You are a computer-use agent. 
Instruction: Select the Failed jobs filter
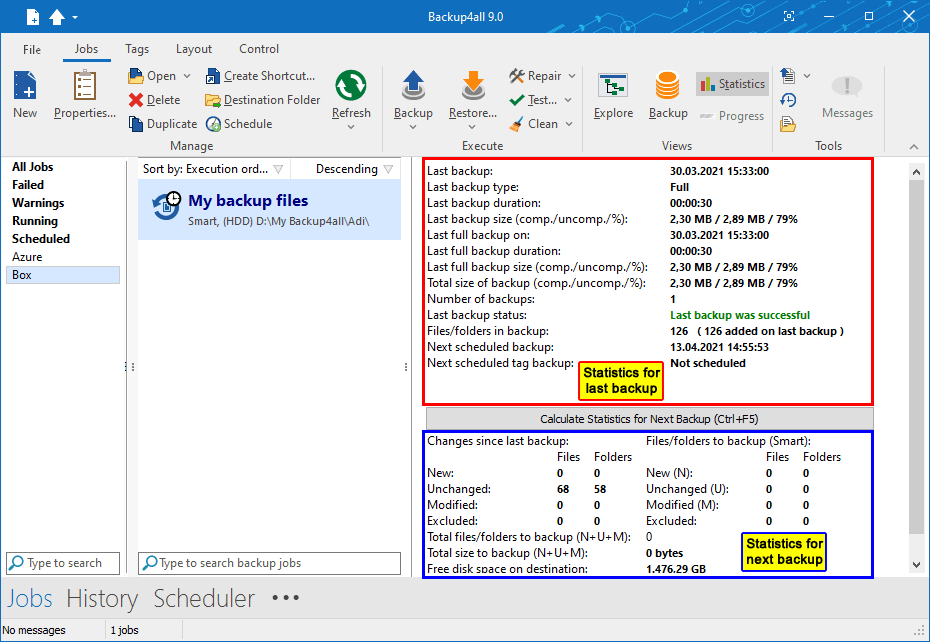click(28, 185)
